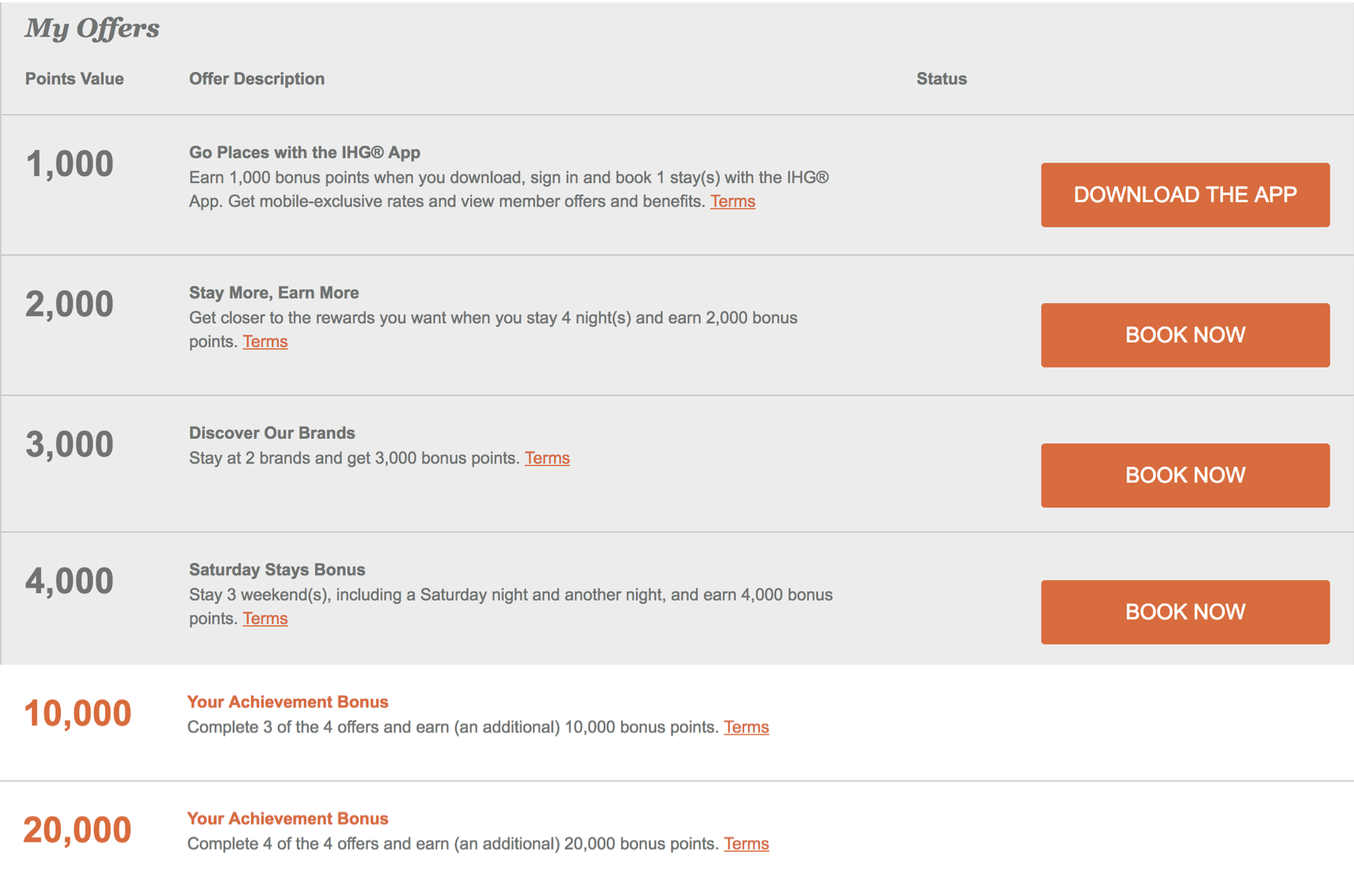
Task: Open Terms for Stay More, Earn More
Action: click(x=265, y=342)
